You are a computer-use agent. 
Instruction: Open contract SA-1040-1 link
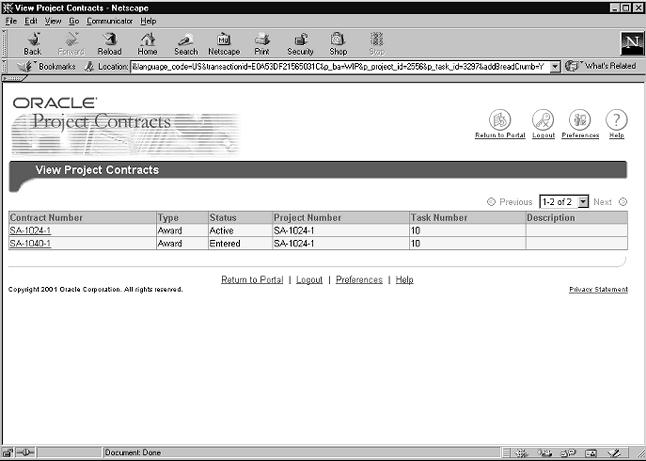pos(30,243)
